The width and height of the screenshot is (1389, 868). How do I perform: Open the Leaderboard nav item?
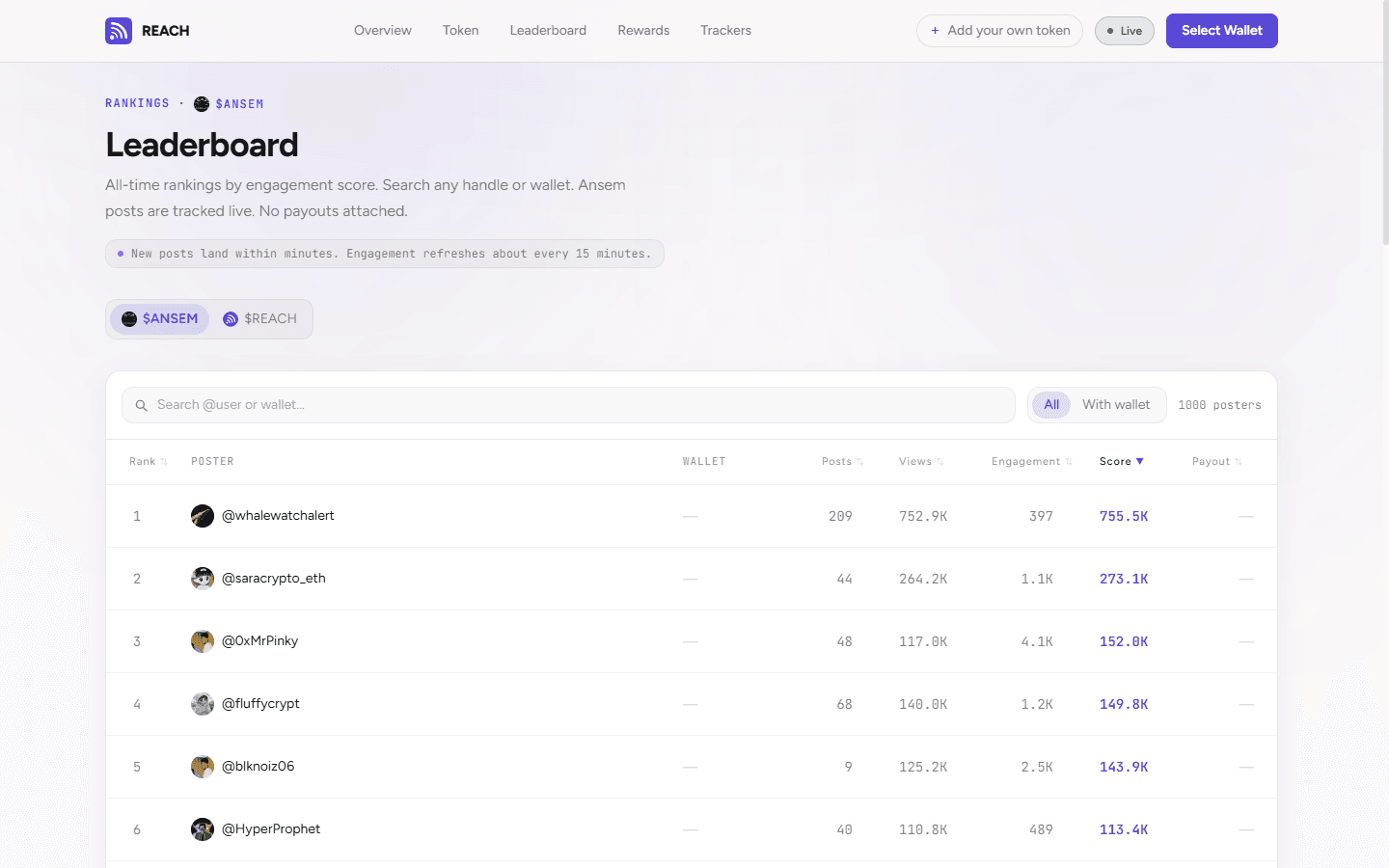(548, 31)
